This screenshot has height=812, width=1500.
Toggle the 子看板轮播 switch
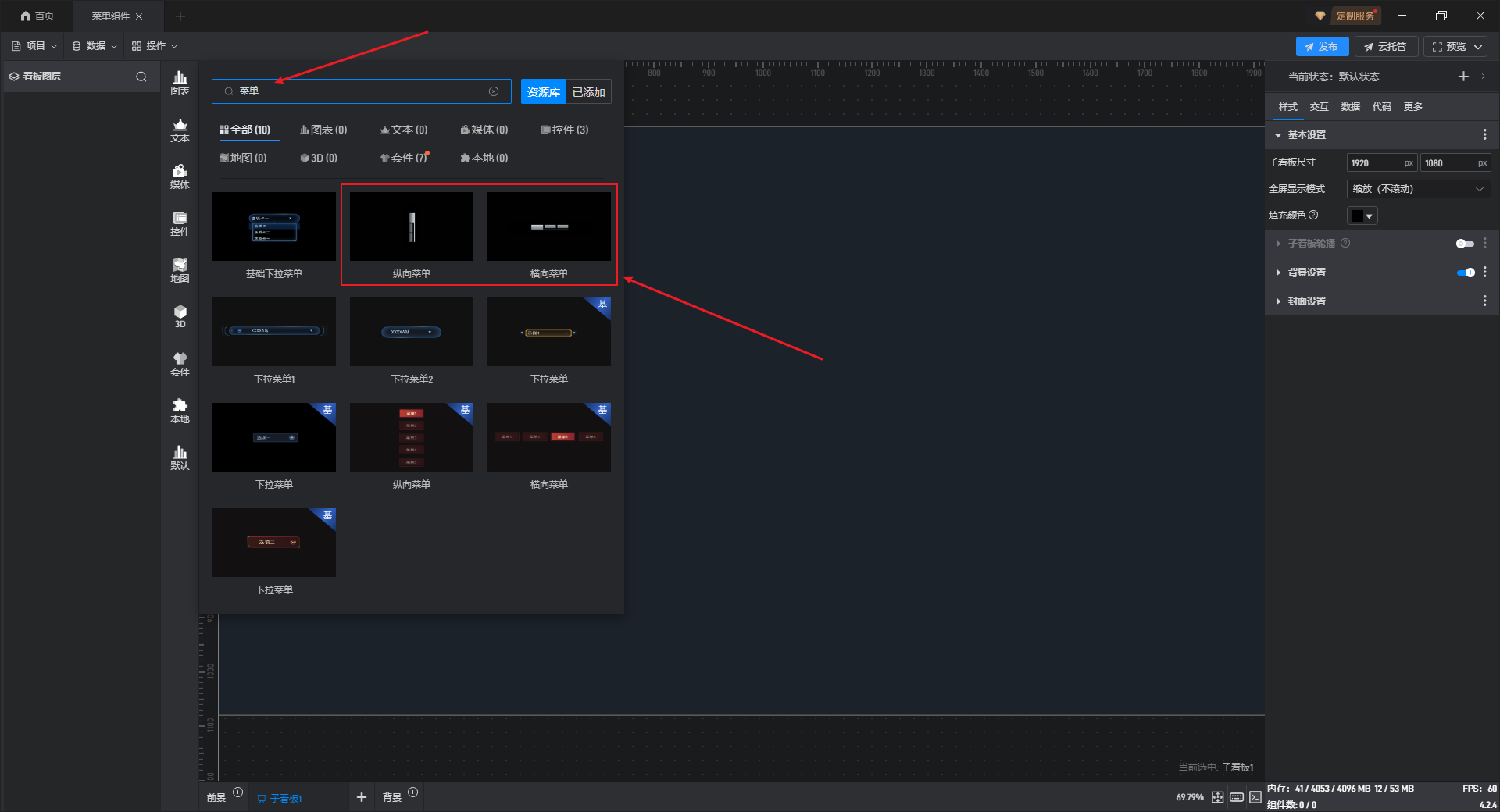[x=1465, y=244]
